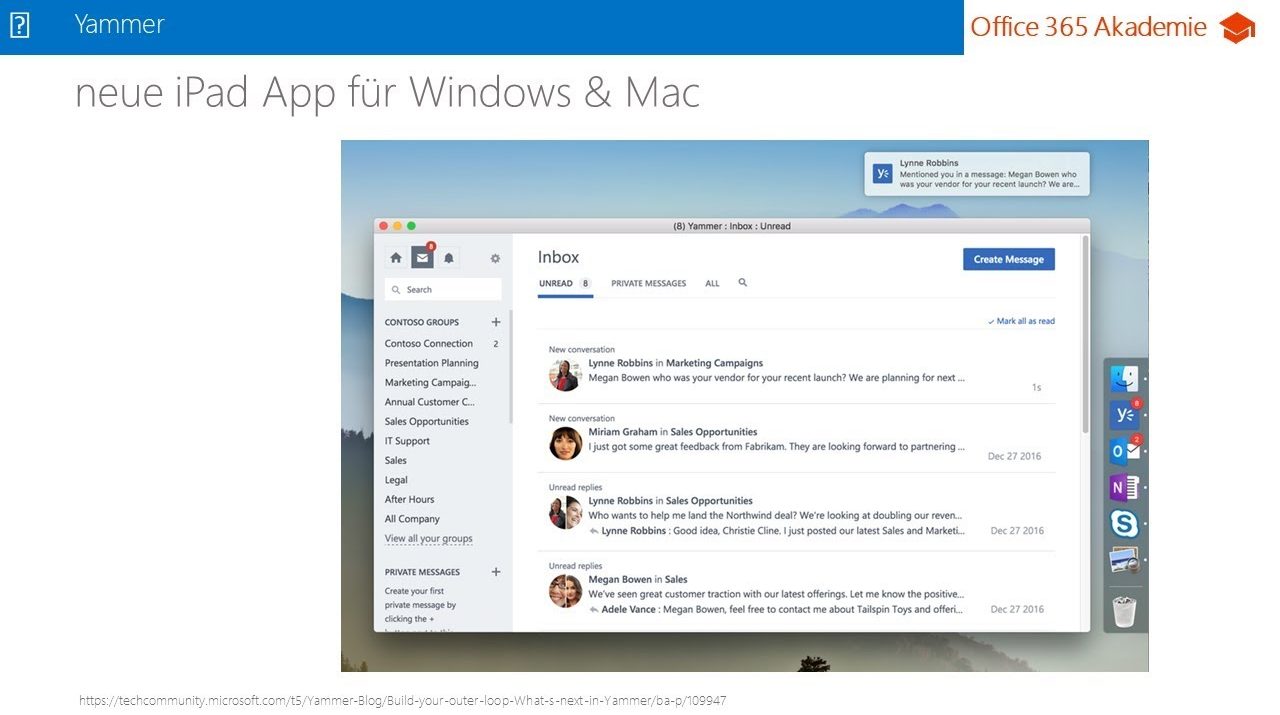Open settings via the gear icon
The width and height of the screenshot is (1280, 715).
point(495,258)
